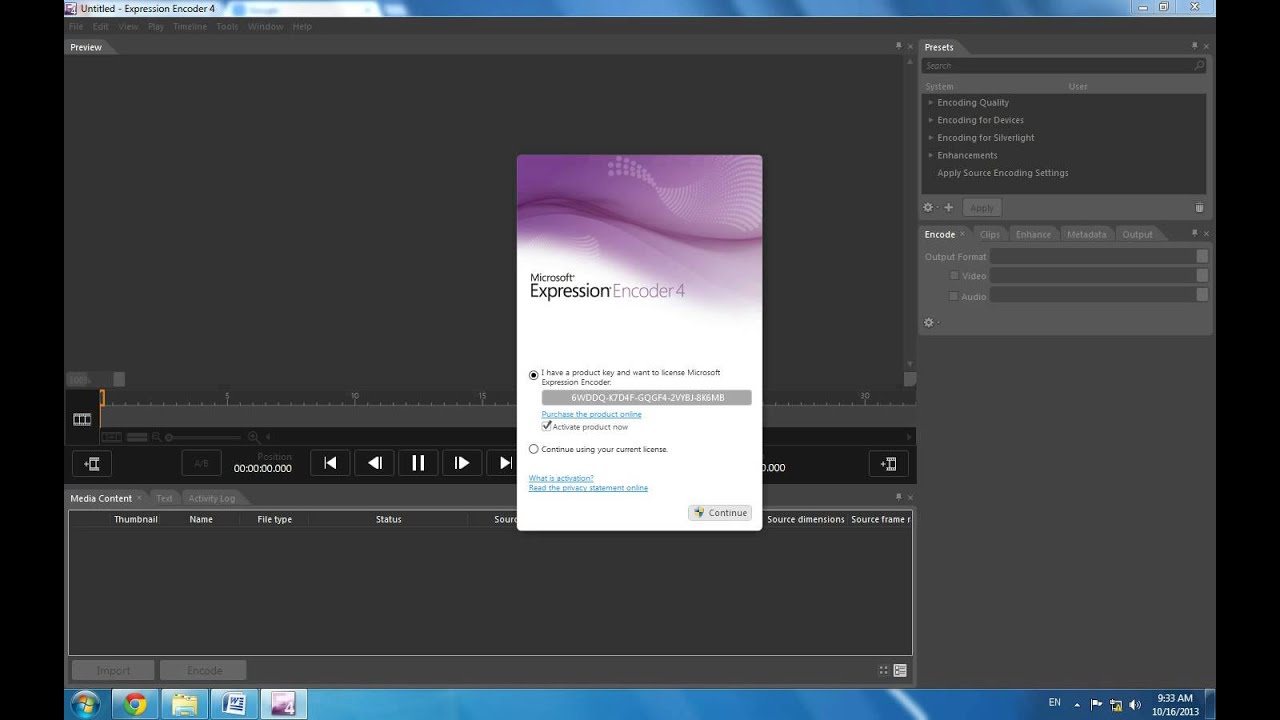This screenshot has width=1280, height=720.
Task: Select the product key radio option
Action: click(533, 375)
